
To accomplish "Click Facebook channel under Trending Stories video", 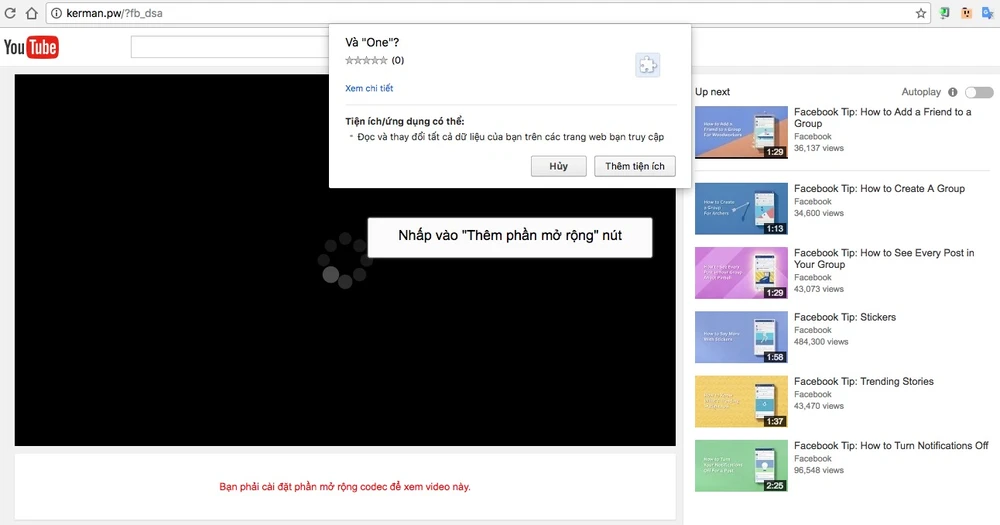I will [812, 394].
